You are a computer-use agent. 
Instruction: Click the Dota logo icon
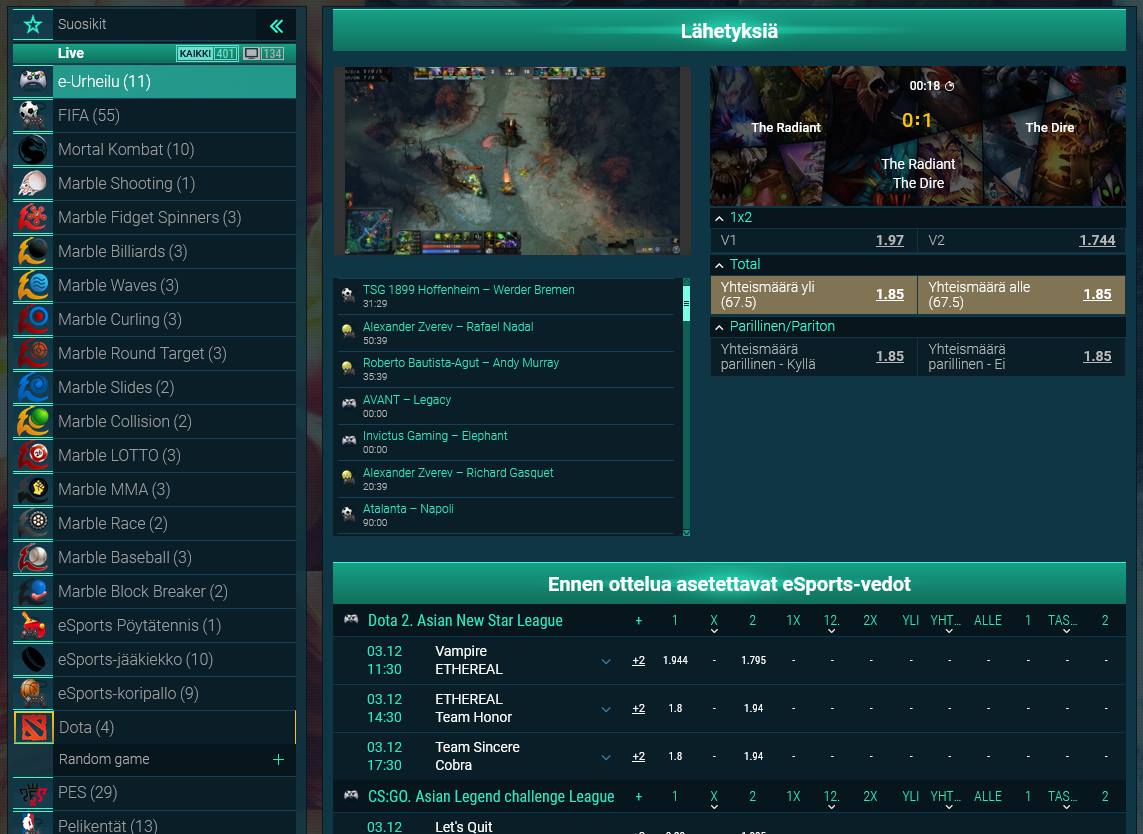[34, 728]
